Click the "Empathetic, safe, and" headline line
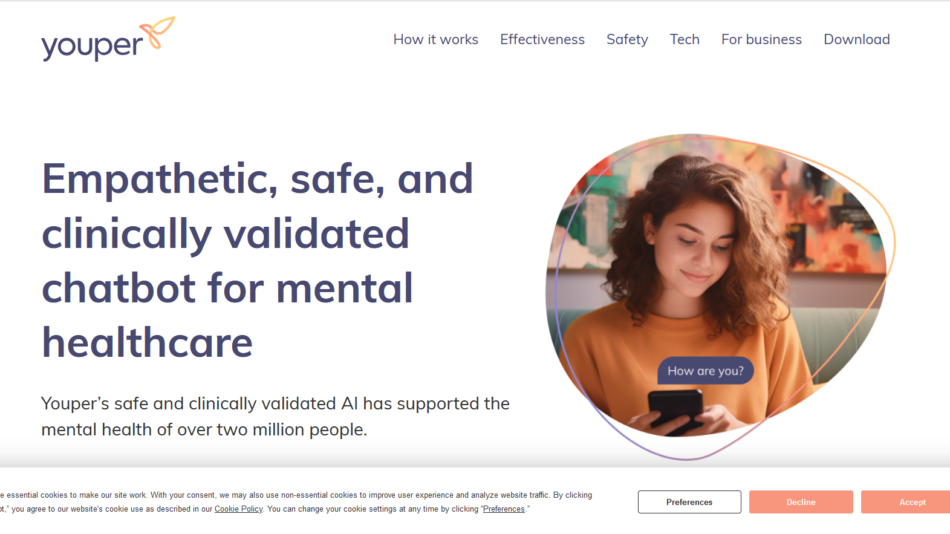950x534 pixels. pyautogui.click(x=257, y=178)
